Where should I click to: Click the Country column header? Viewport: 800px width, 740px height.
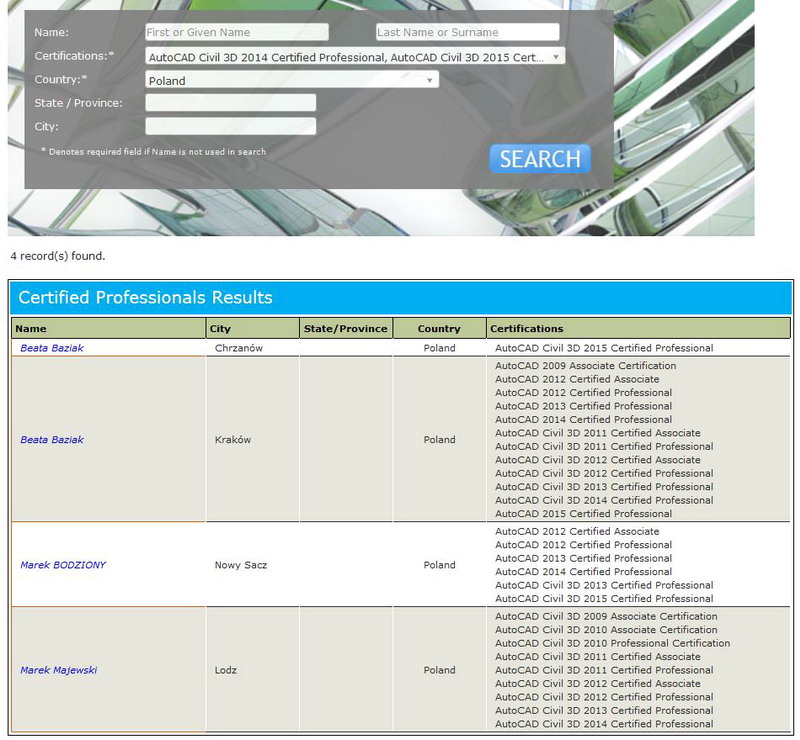tap(439, 329)
